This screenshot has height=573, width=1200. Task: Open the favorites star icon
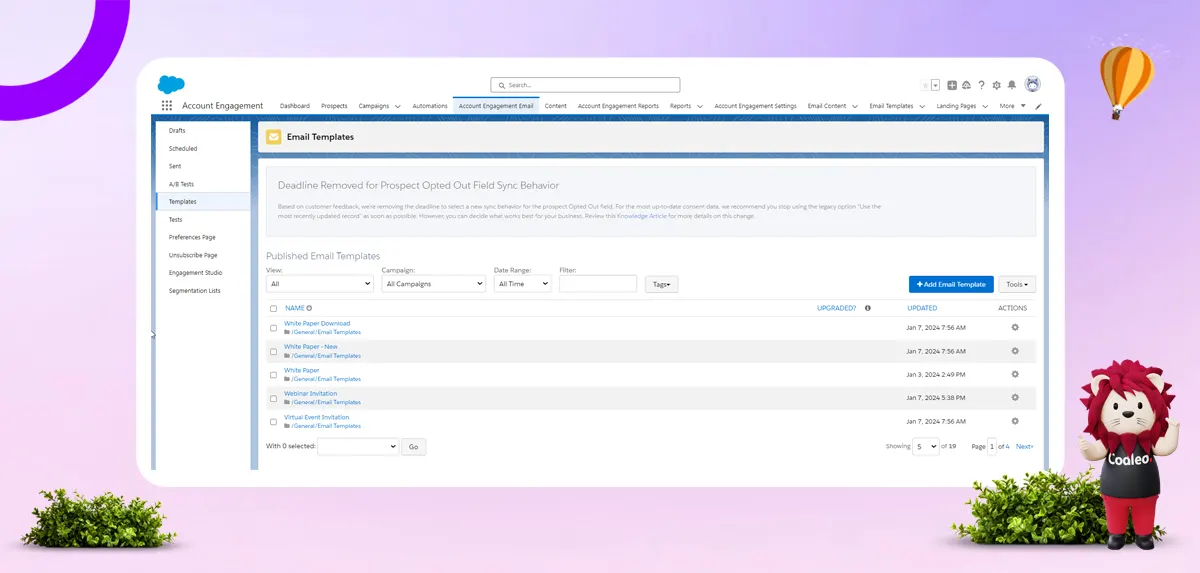(926, 85)
